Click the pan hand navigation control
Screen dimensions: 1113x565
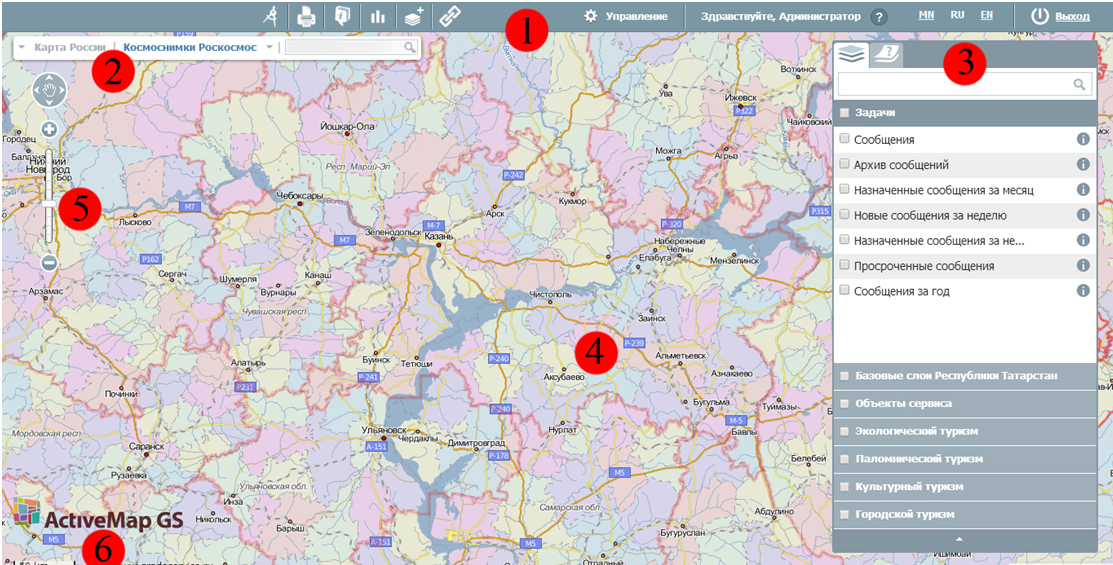(x=49, y=90)
